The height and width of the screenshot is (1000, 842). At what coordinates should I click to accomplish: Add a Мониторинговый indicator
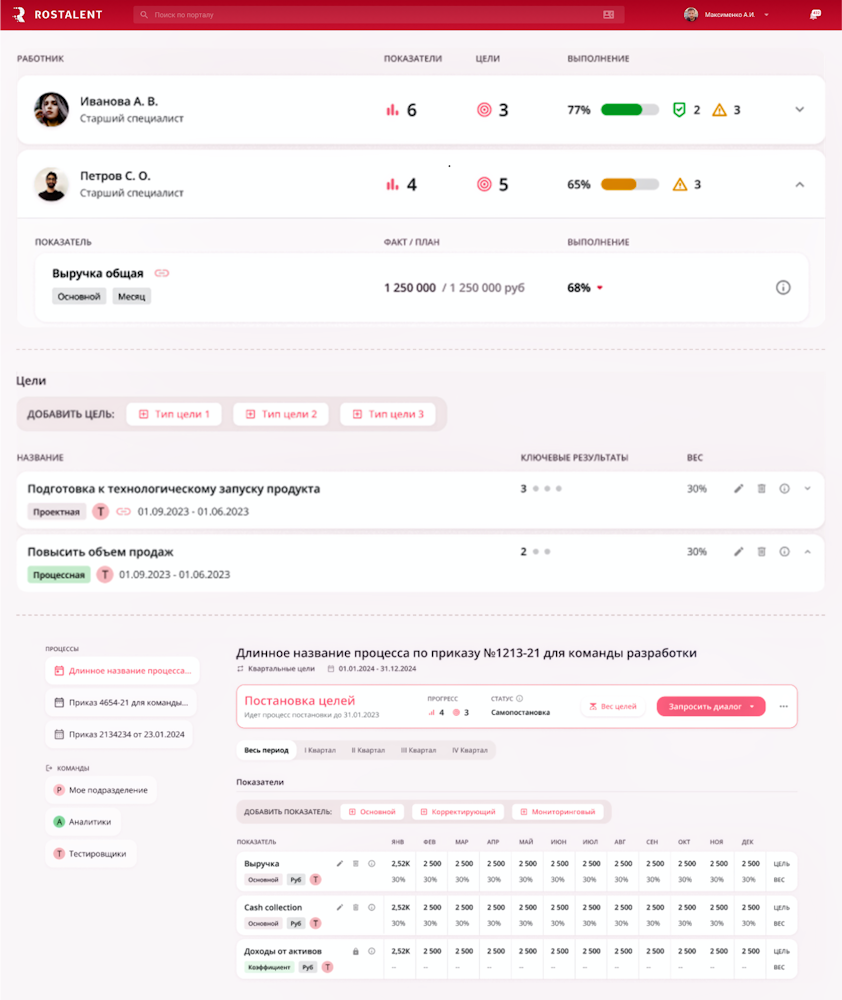(x=558, y=812)
